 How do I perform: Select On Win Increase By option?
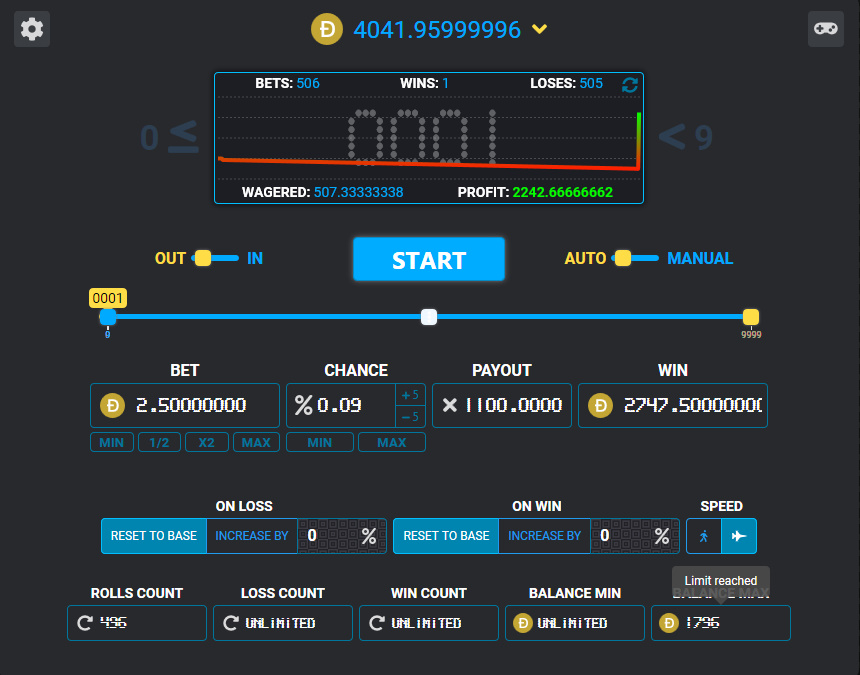pos(544,536)
